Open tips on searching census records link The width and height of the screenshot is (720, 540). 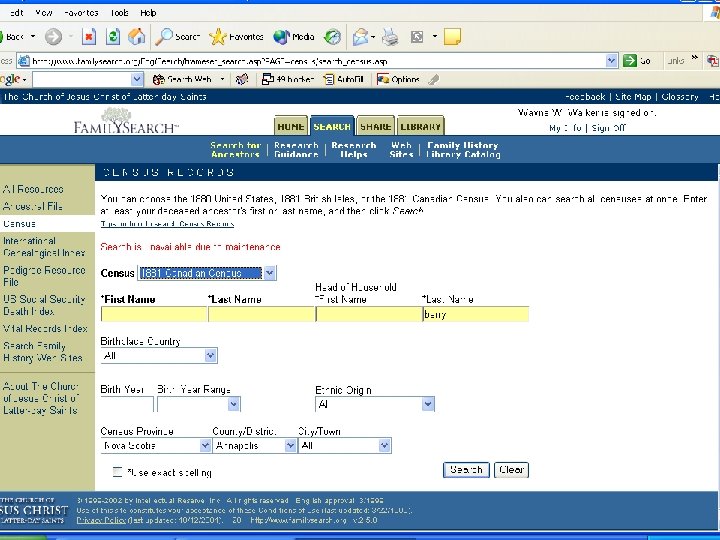pos(167,224)
